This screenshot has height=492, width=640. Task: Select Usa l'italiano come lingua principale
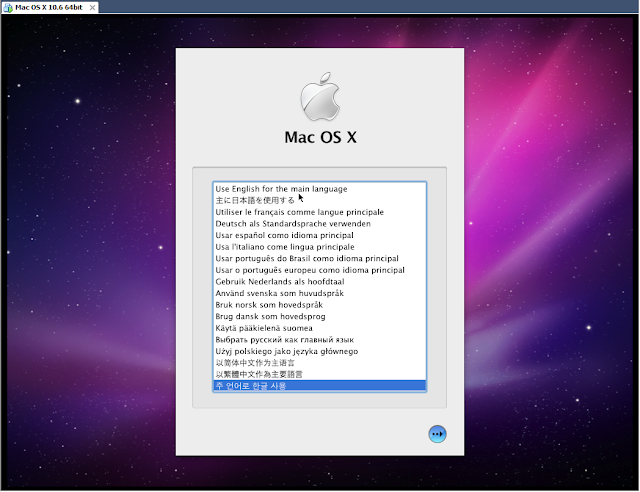pyautogui.click(x=320, y=247)
